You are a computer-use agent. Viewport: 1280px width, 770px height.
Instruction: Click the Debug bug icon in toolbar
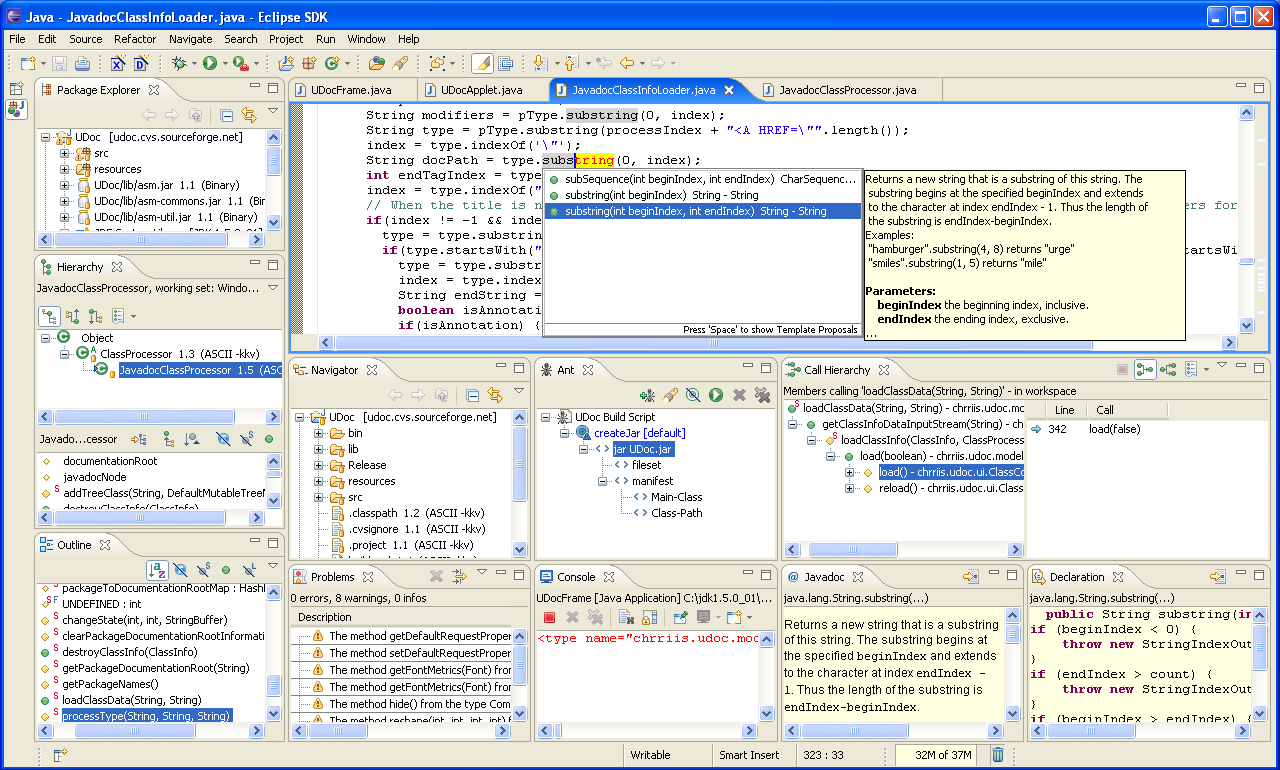click(179, 63)
